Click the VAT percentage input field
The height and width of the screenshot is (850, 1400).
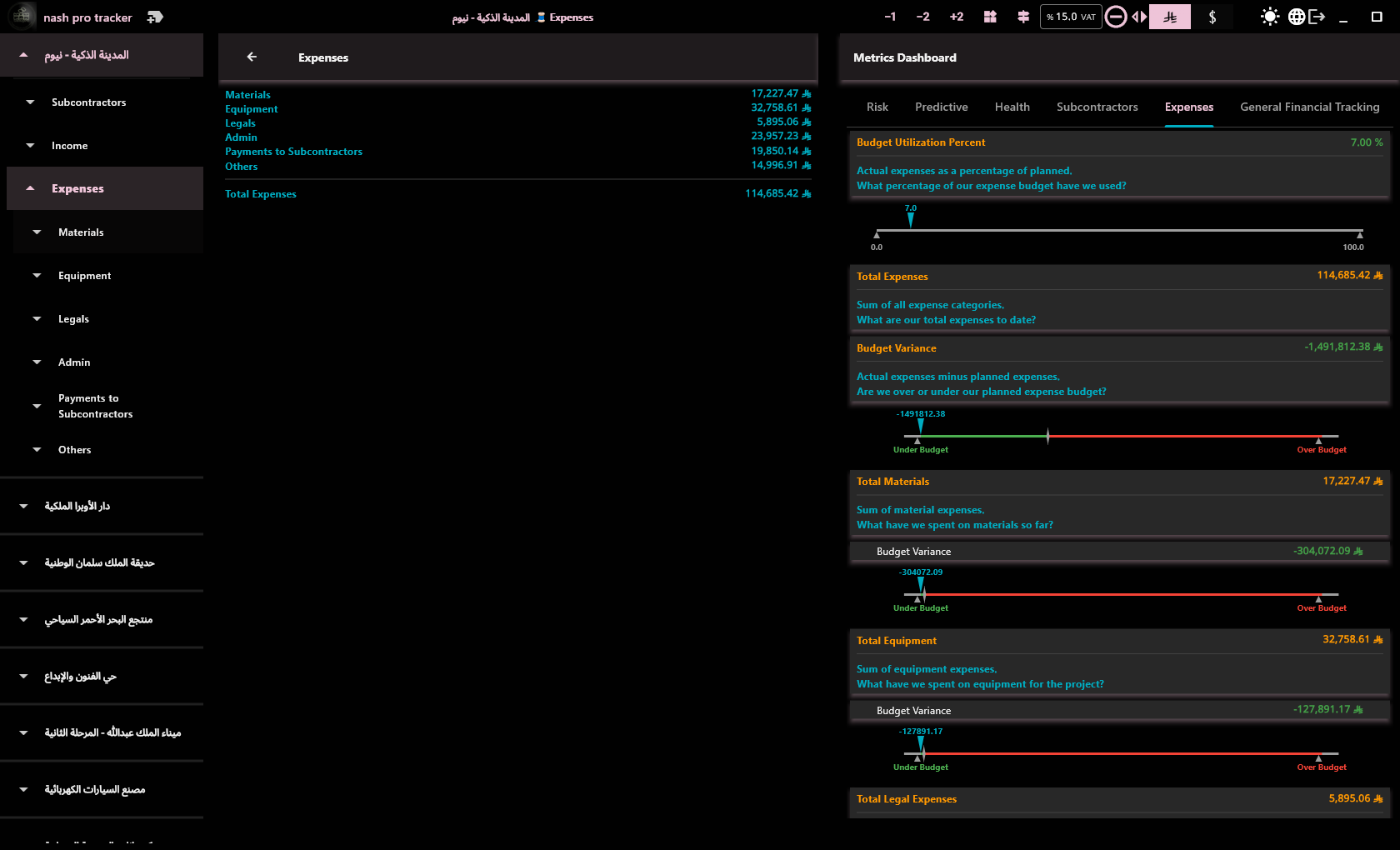point(1071,17)
